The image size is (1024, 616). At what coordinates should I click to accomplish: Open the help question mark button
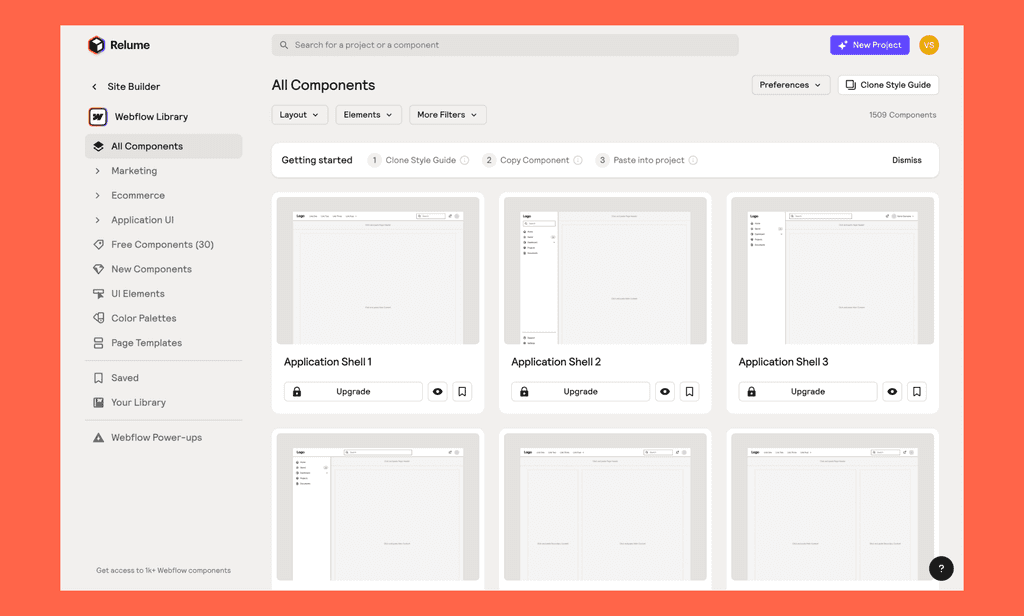pyautogui.click(x=941, y=568)
